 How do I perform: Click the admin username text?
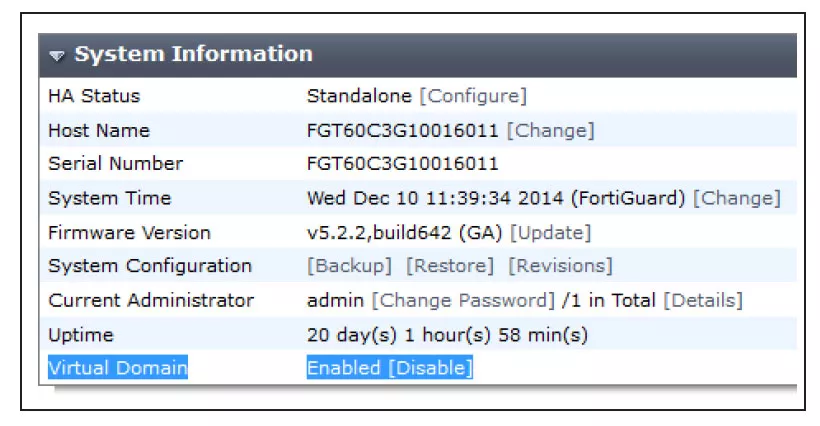[x=335, y=301]
